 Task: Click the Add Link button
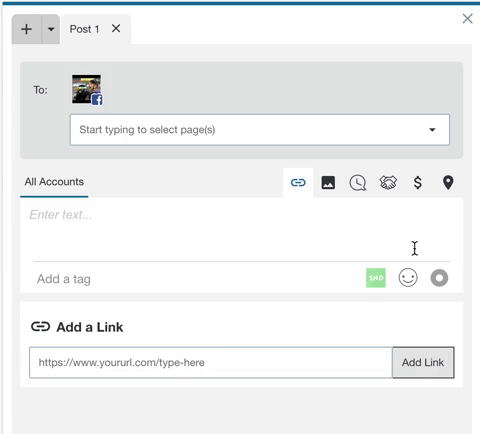point(423,362)
